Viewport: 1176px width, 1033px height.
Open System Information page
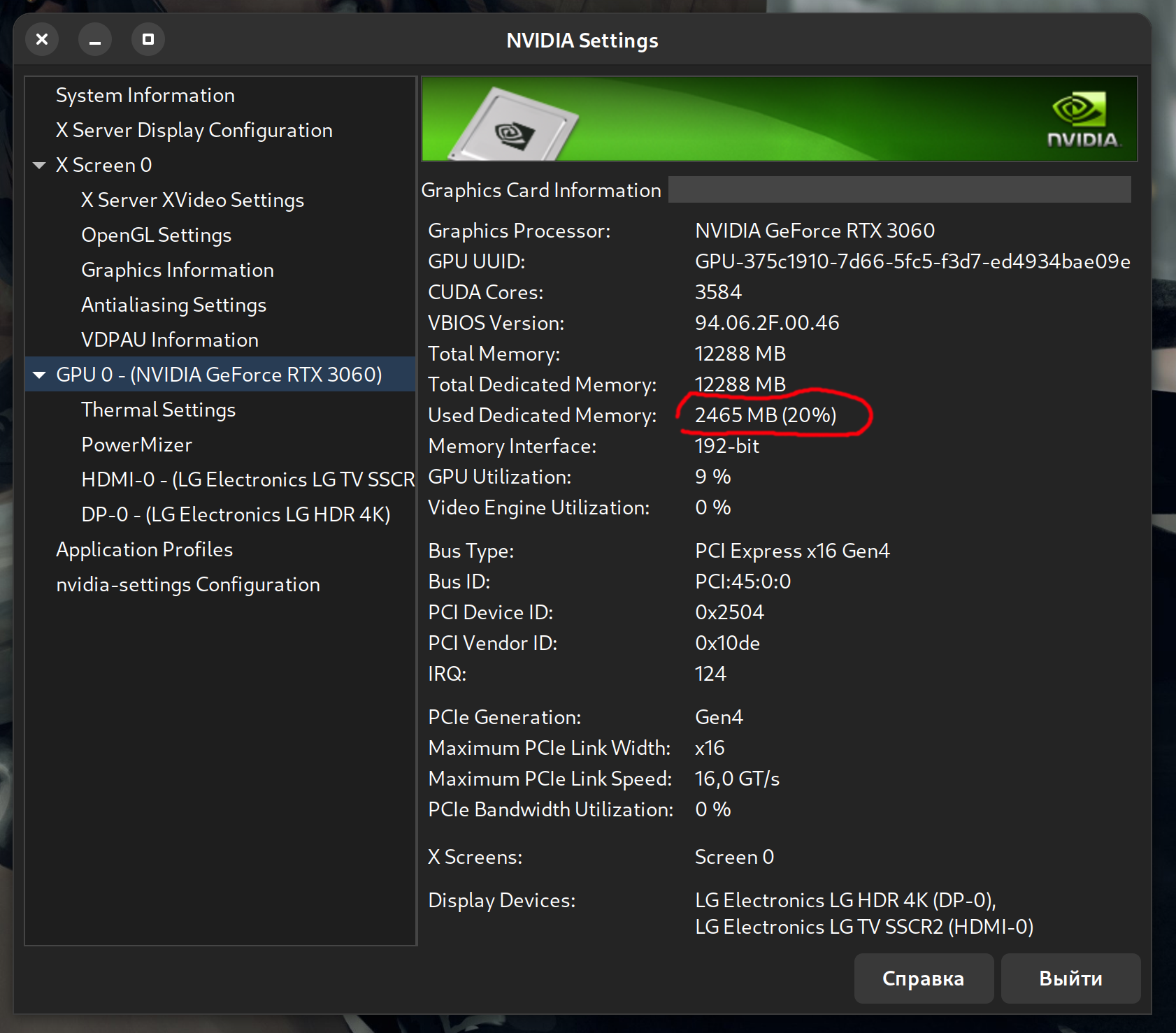point(145,95)
